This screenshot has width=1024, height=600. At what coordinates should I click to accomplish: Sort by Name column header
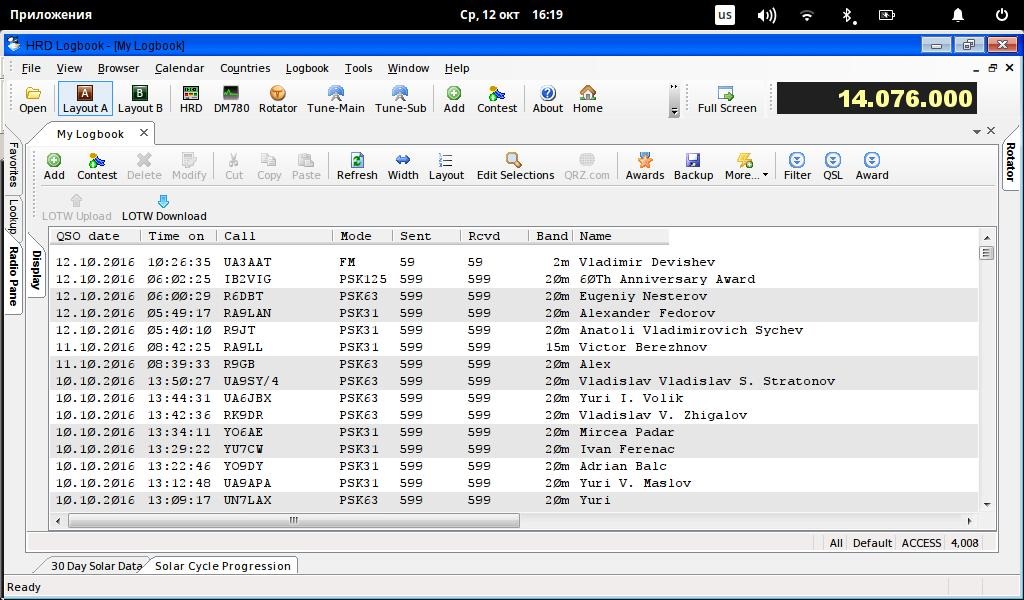(620, 236)
